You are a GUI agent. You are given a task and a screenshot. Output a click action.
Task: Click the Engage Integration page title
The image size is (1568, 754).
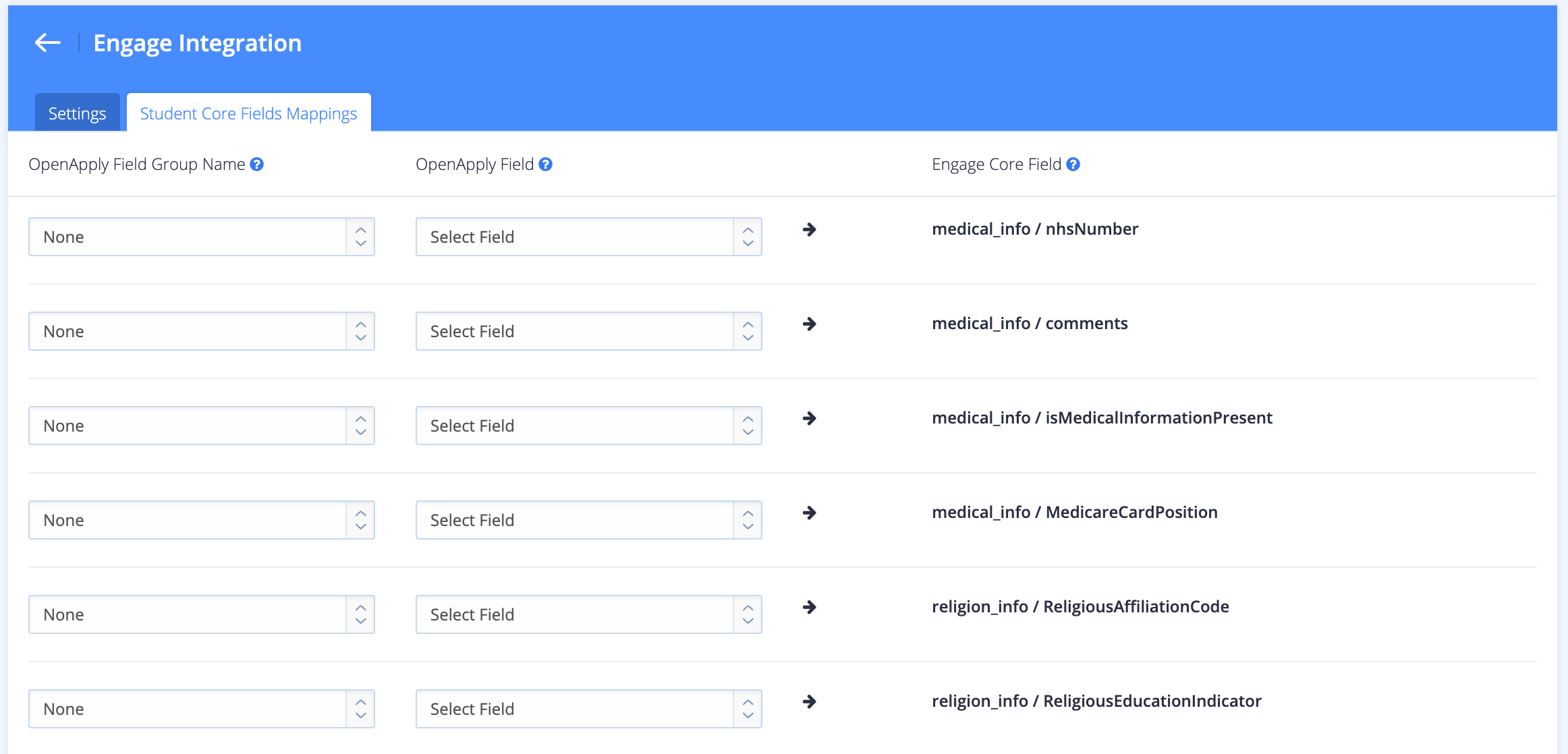[x=197, y=43]
